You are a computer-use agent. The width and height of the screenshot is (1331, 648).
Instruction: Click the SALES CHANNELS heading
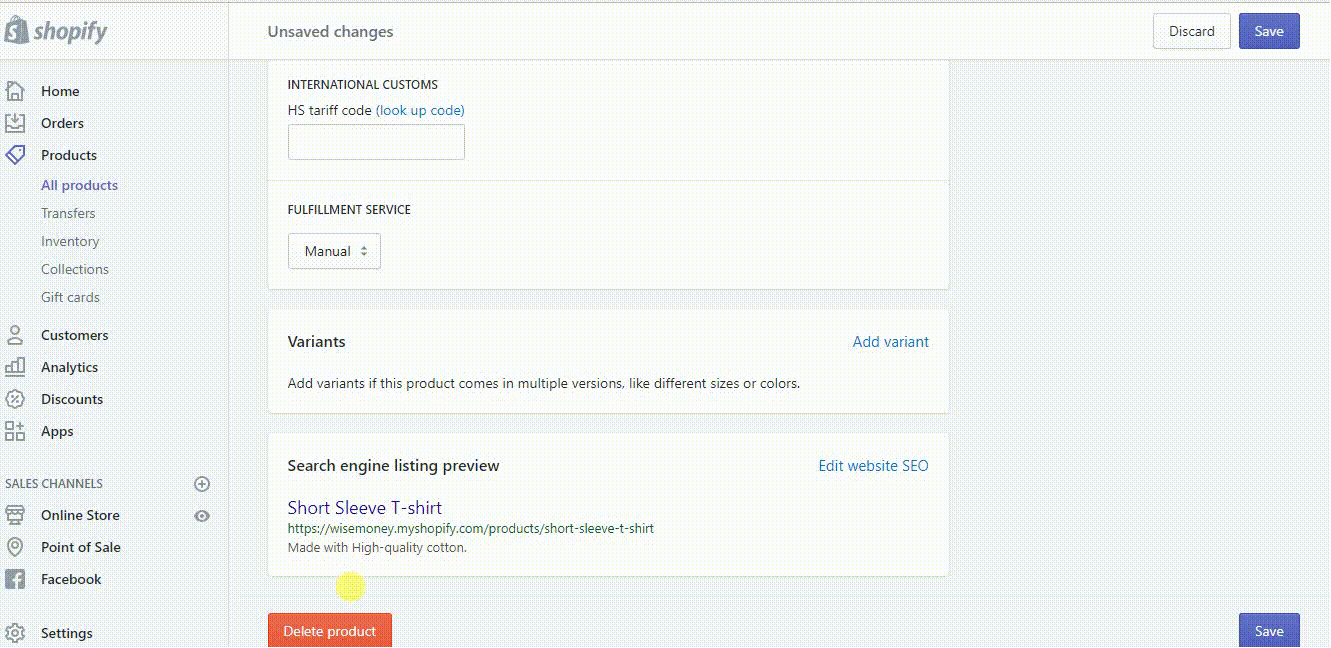click(54, 484)
